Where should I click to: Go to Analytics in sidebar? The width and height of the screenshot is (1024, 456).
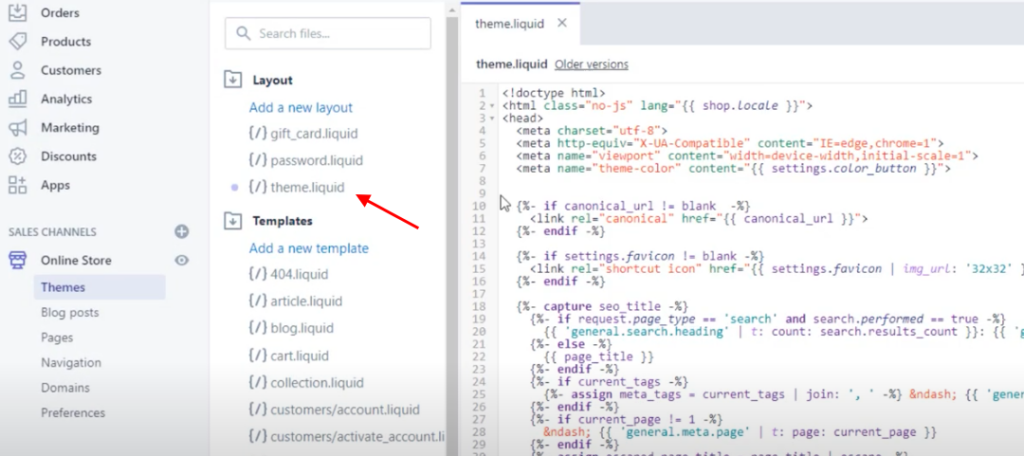66,99
